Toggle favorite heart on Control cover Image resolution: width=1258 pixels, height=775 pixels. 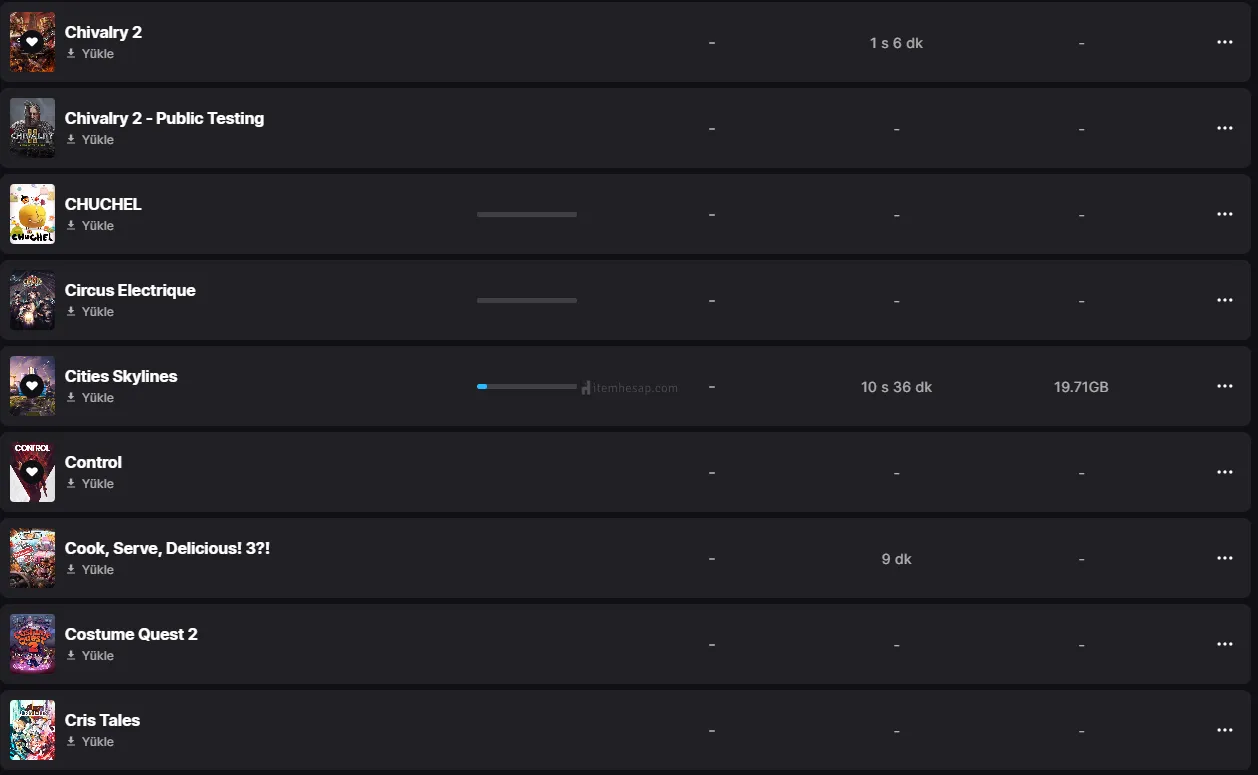pos(32,472)
